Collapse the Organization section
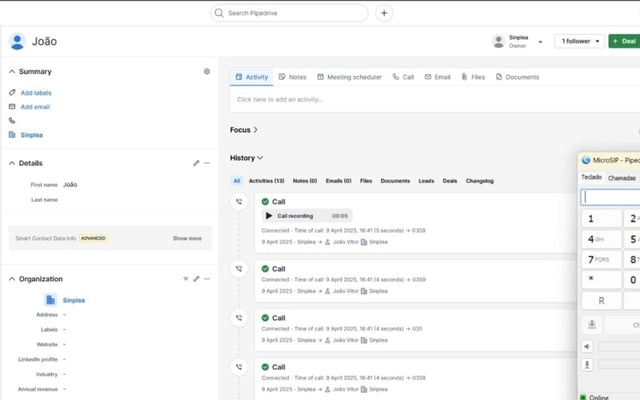Image resolution: width=640 pixels, height=400 pixels. tap(12, 279)
